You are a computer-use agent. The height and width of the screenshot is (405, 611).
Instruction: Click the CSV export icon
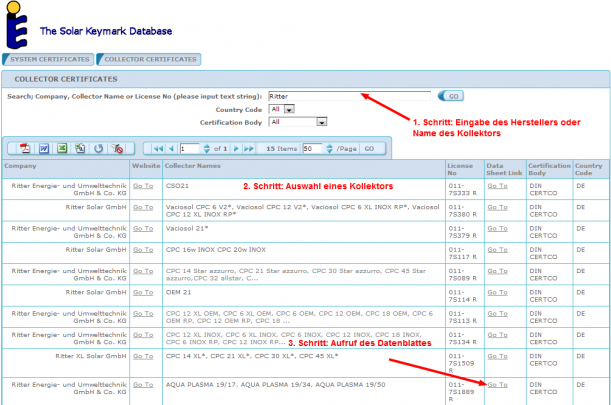pyautogui.click(x=80, y=148)
